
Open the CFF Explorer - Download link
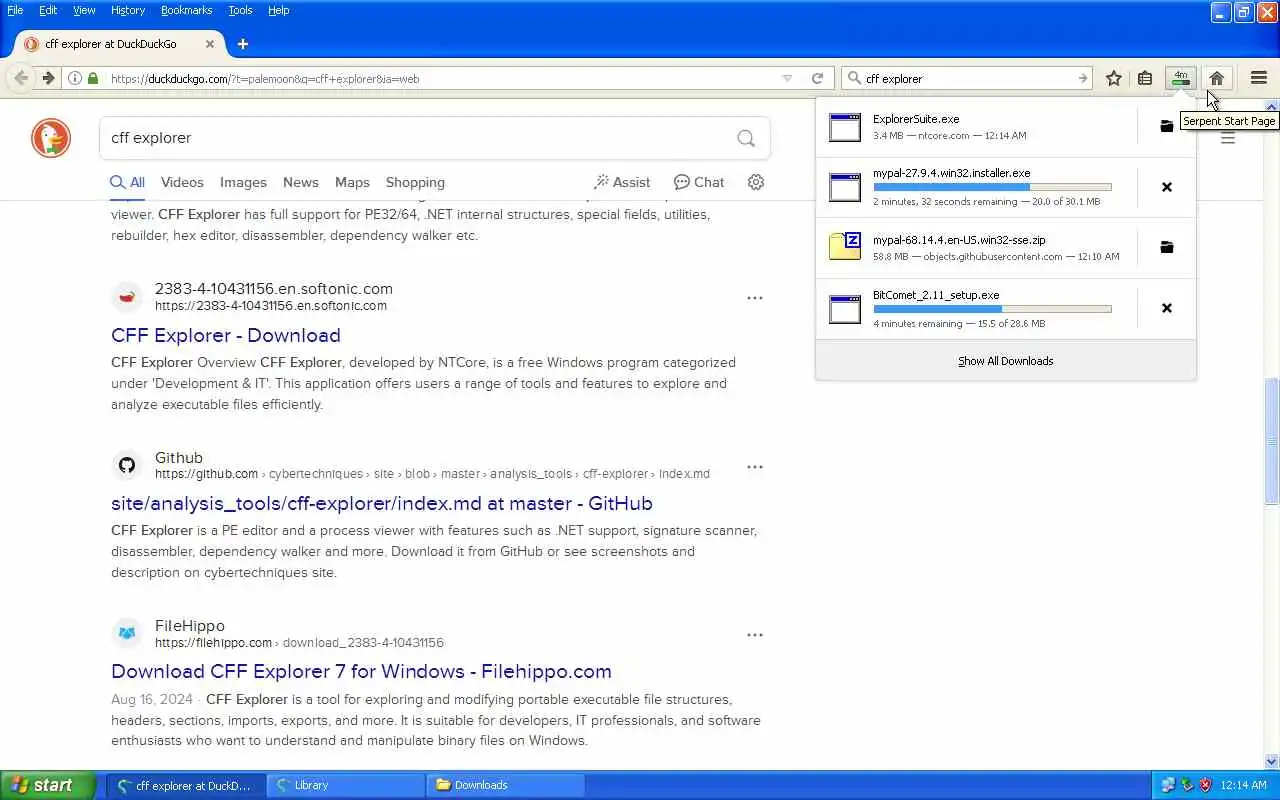coord(226,335)
